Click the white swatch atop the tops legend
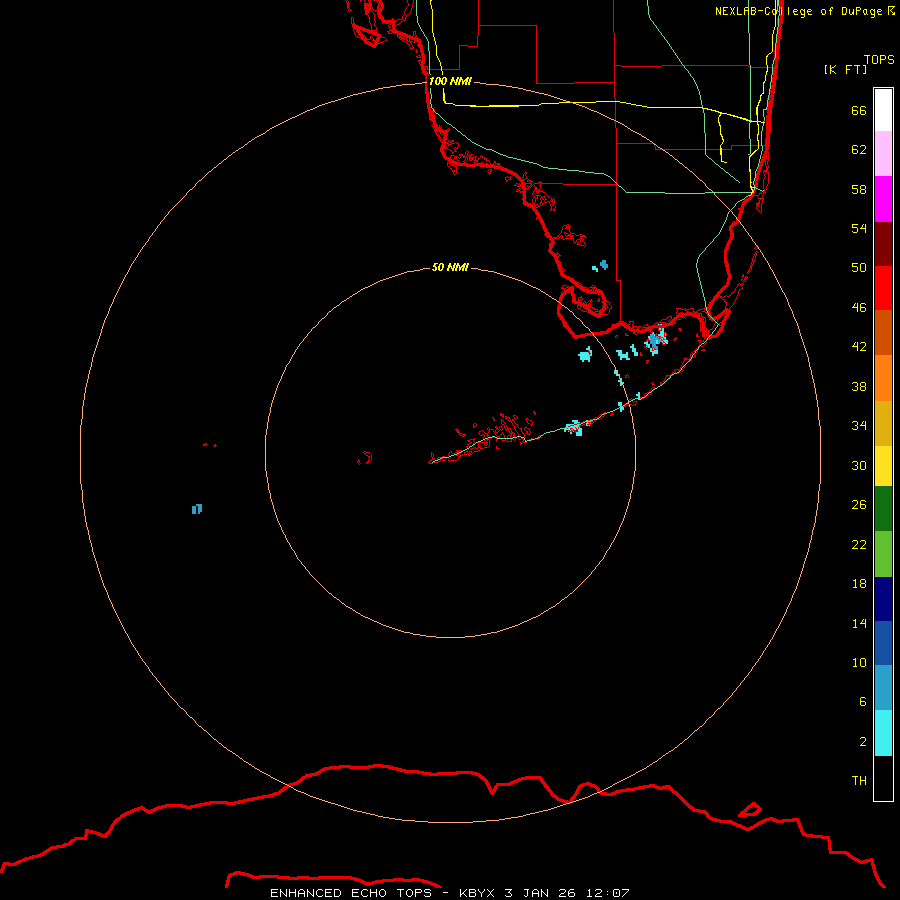The image size is (900, 900). click(883, 110)
